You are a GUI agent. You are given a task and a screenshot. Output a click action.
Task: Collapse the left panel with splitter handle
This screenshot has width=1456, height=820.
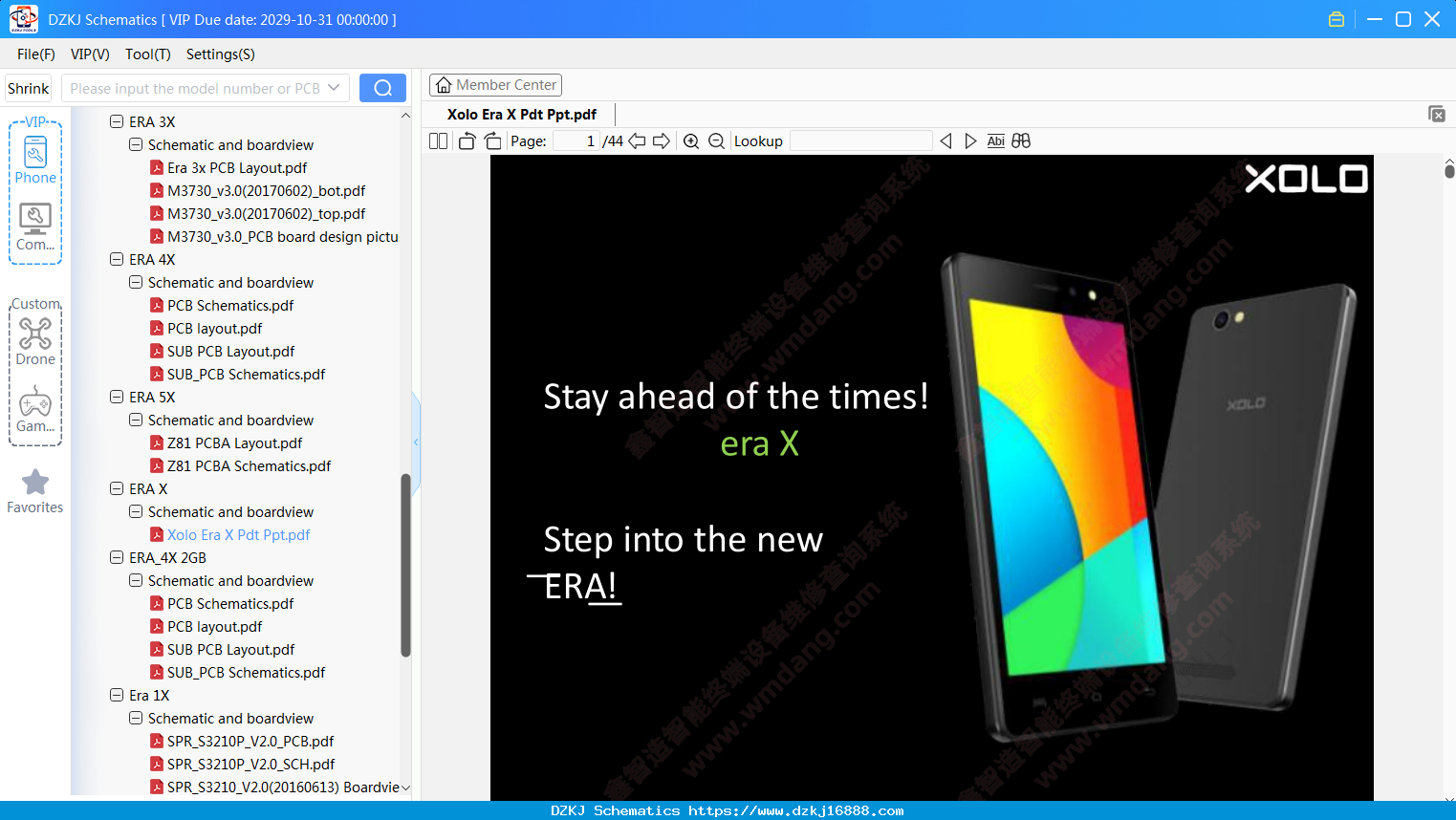(416, 442)
